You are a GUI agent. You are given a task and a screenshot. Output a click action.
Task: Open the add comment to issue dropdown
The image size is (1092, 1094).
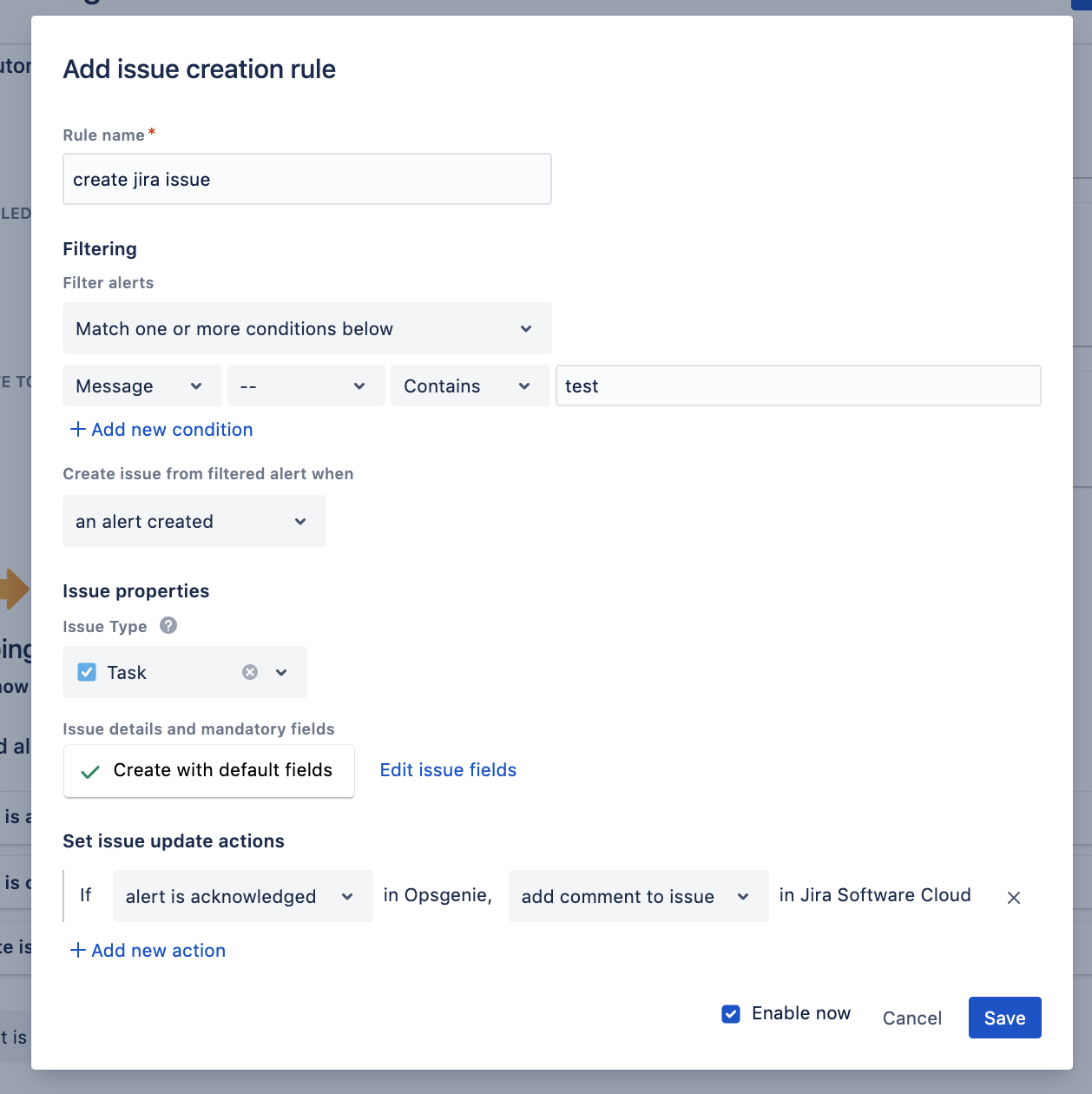(x=639, y=896)
